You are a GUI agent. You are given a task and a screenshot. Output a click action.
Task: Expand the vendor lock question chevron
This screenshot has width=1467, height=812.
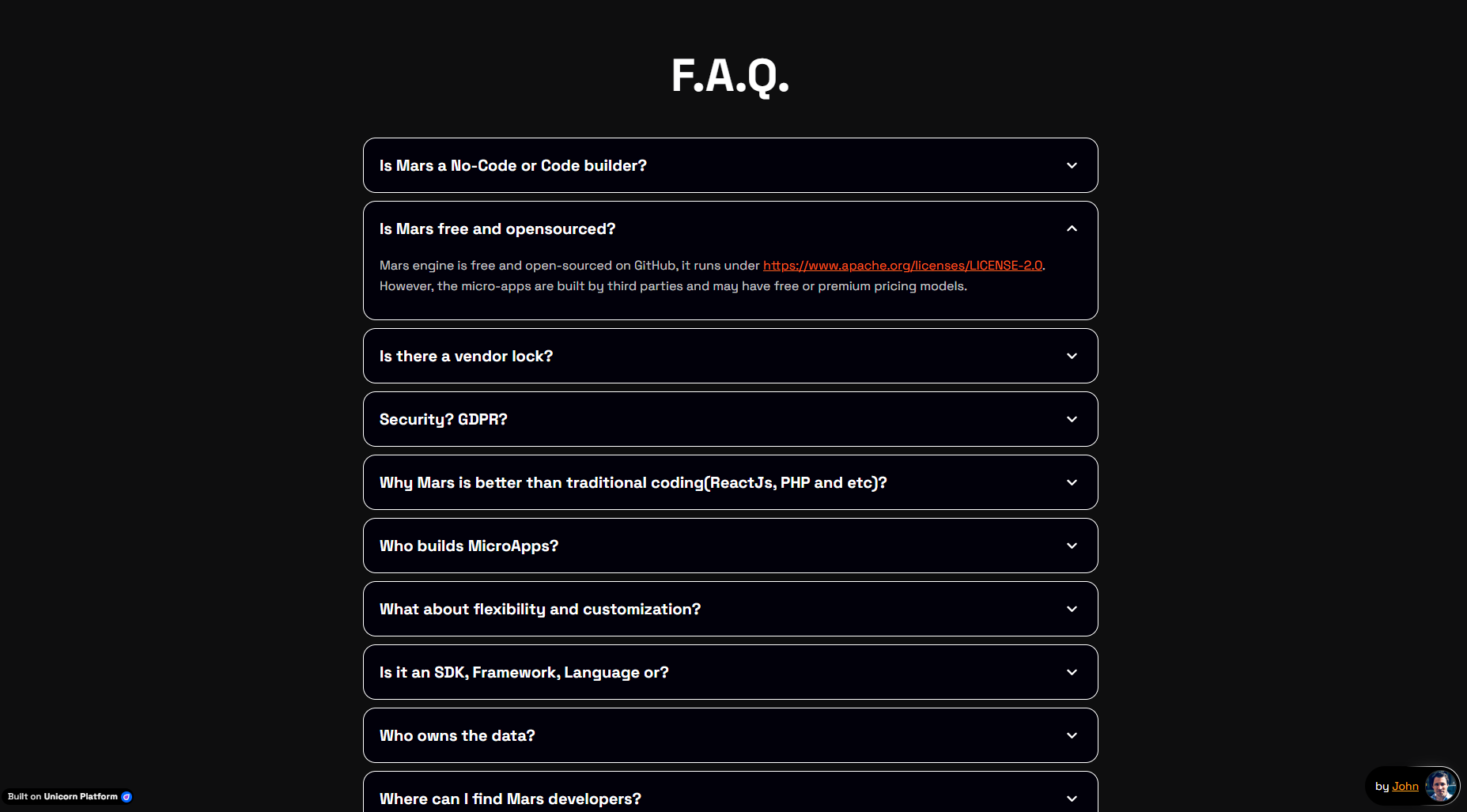pyautogui.click(x=1072, y=357)
